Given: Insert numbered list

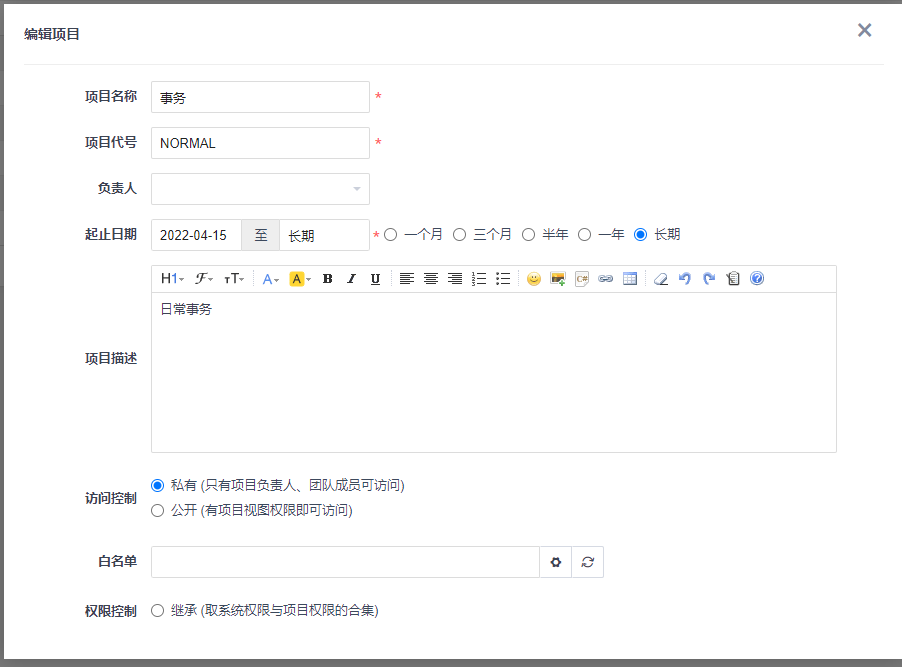Looking at the screenshot, I should (x=479, y=279).
